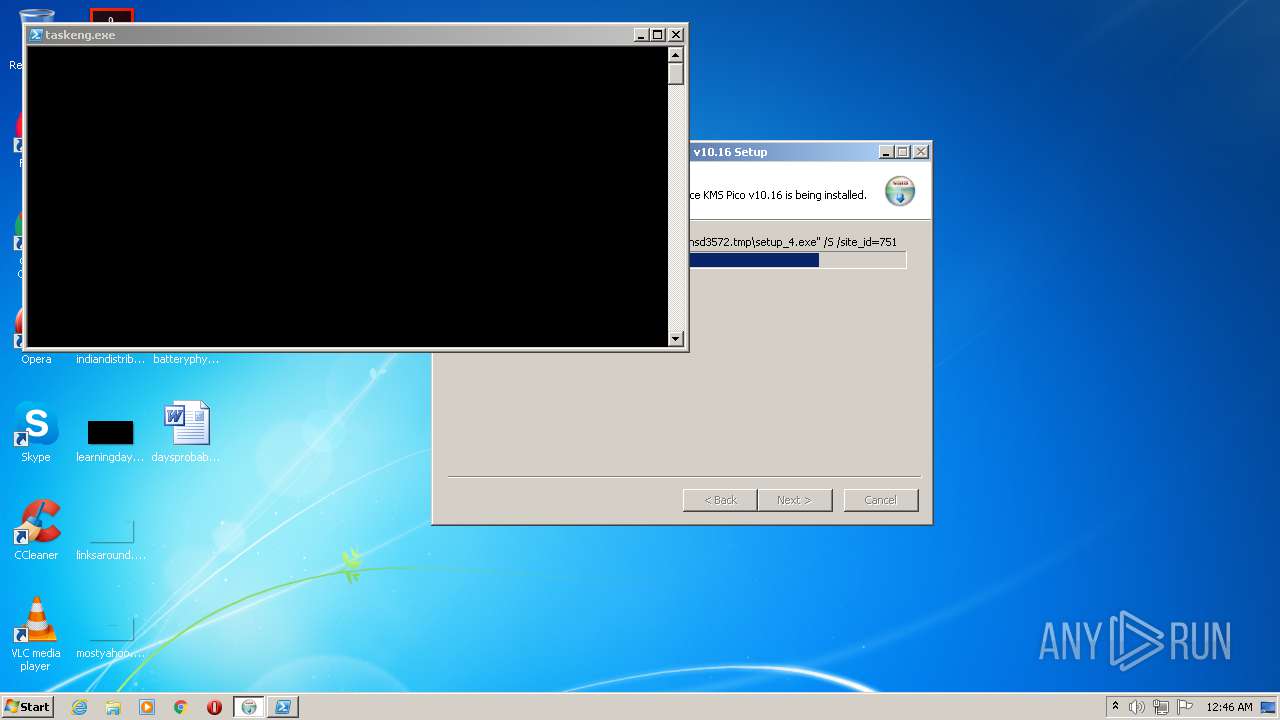Screen dimensions: 1280x720
Task: Click the Opera desktop icon label
Action: (x=36, y=359)
